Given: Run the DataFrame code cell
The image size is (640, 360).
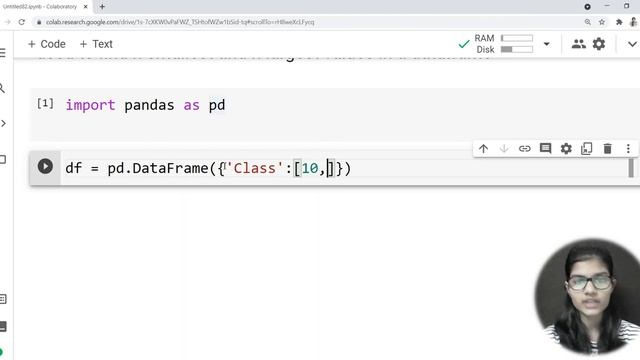Looking at the screenshot, I should coord(45,167).
